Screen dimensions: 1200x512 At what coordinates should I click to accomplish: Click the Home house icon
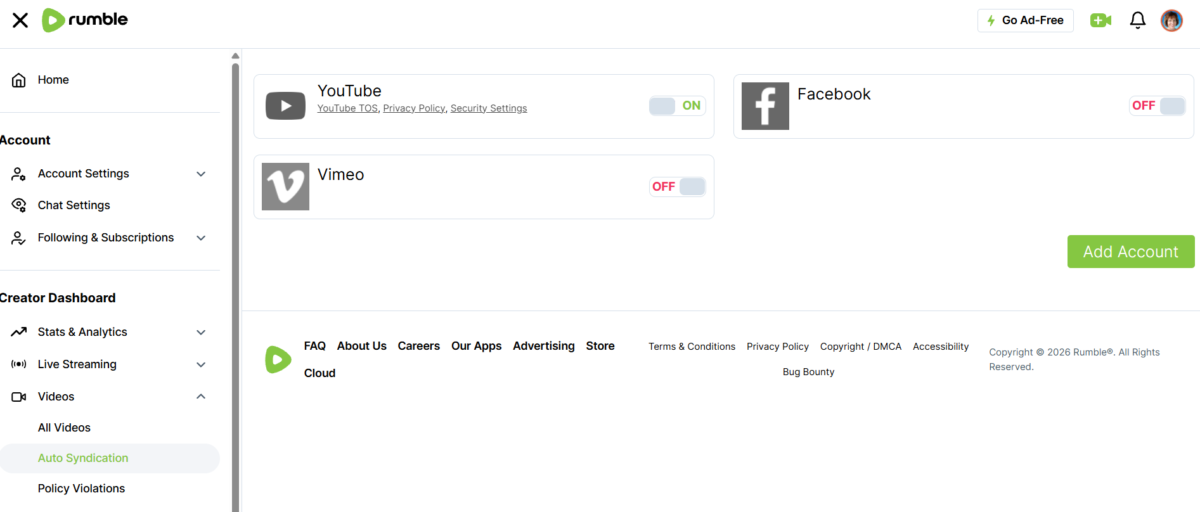[x=19, y=80]
